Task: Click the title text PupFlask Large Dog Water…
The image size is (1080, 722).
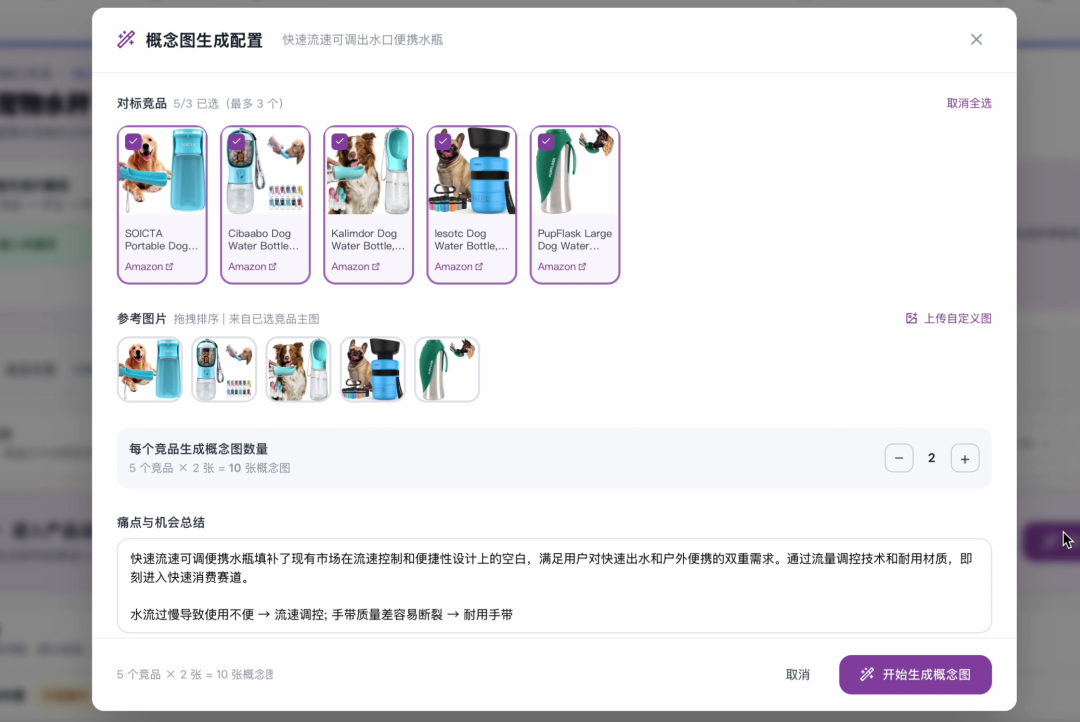Action: point(574,240)
